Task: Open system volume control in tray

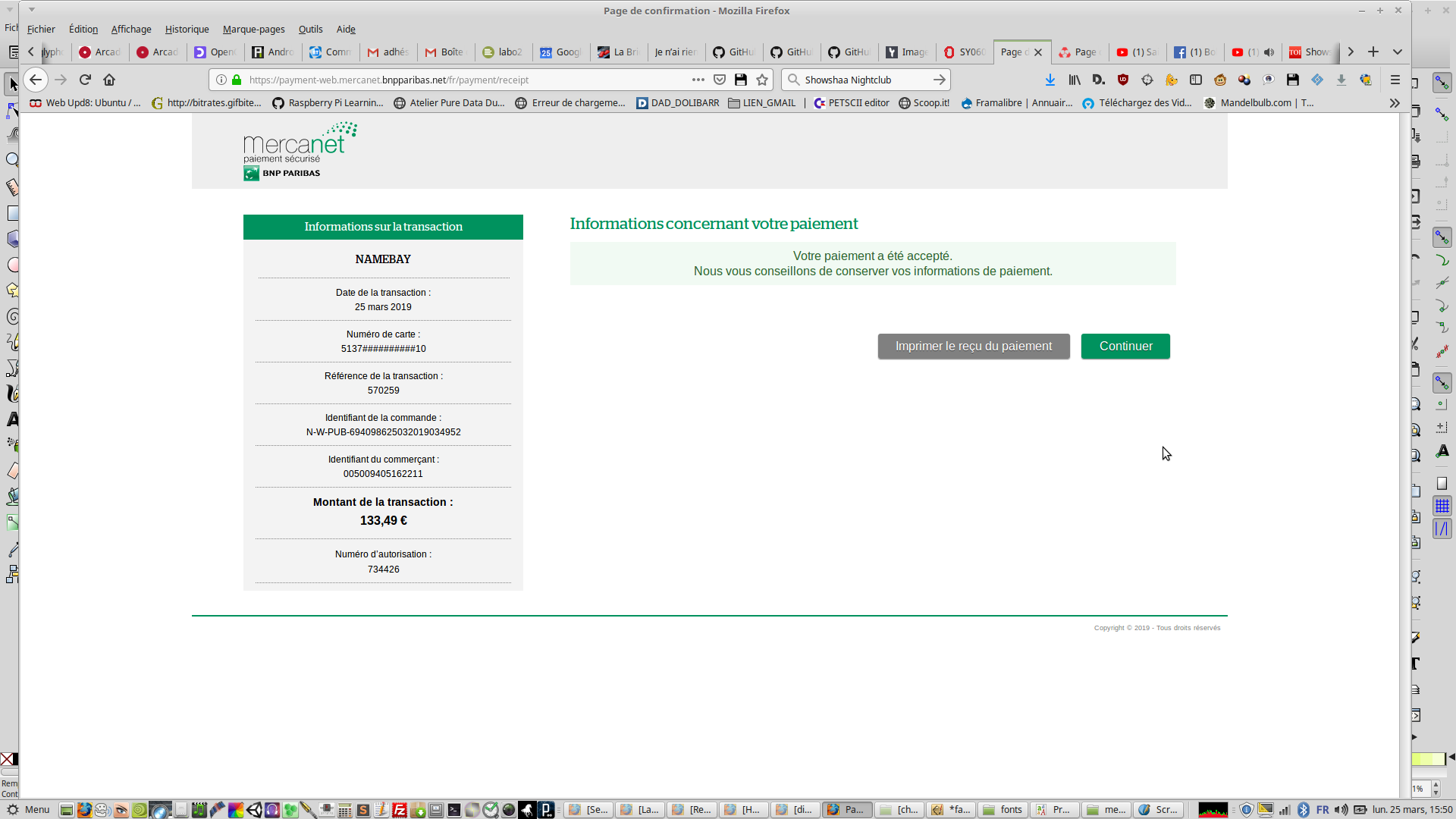Action: click(x=1341, y=809)
